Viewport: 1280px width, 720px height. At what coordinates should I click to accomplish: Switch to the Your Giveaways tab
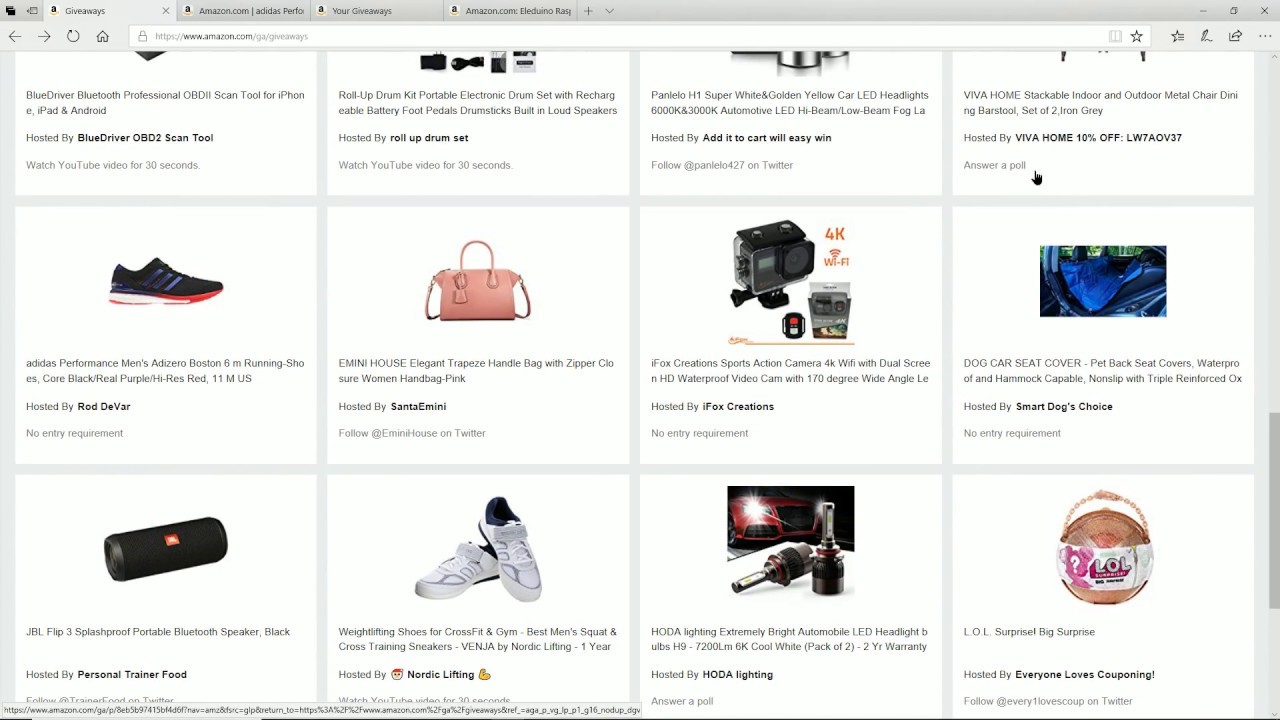tap(377, 11)
